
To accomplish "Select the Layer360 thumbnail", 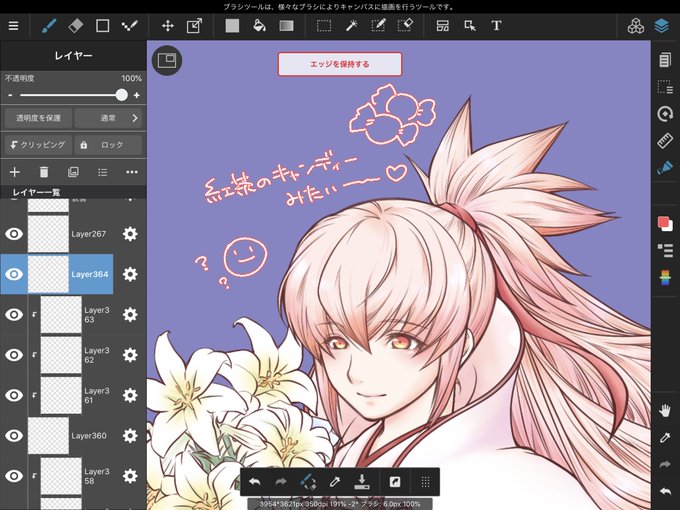I will (48, 436).
